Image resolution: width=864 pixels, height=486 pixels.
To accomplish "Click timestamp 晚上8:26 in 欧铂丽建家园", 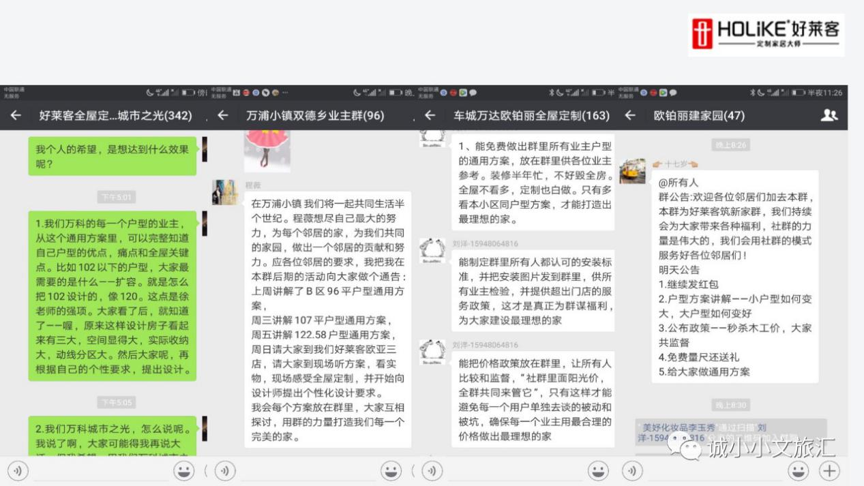I will 731,145.
